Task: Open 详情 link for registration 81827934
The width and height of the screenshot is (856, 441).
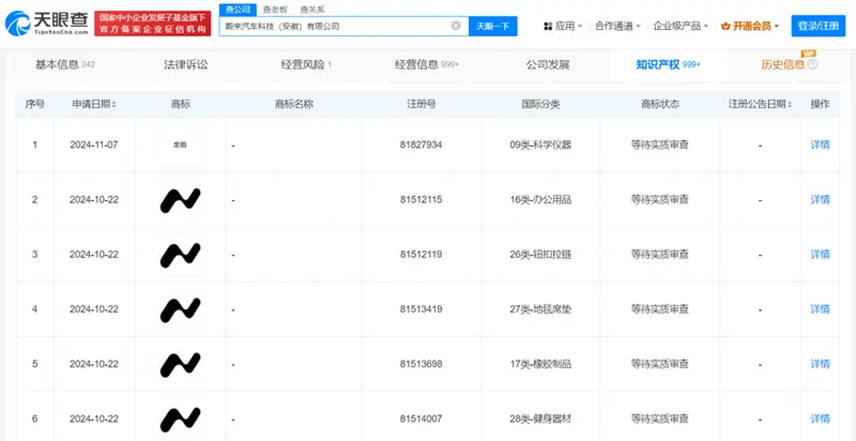Action: [x=820, y=145]
